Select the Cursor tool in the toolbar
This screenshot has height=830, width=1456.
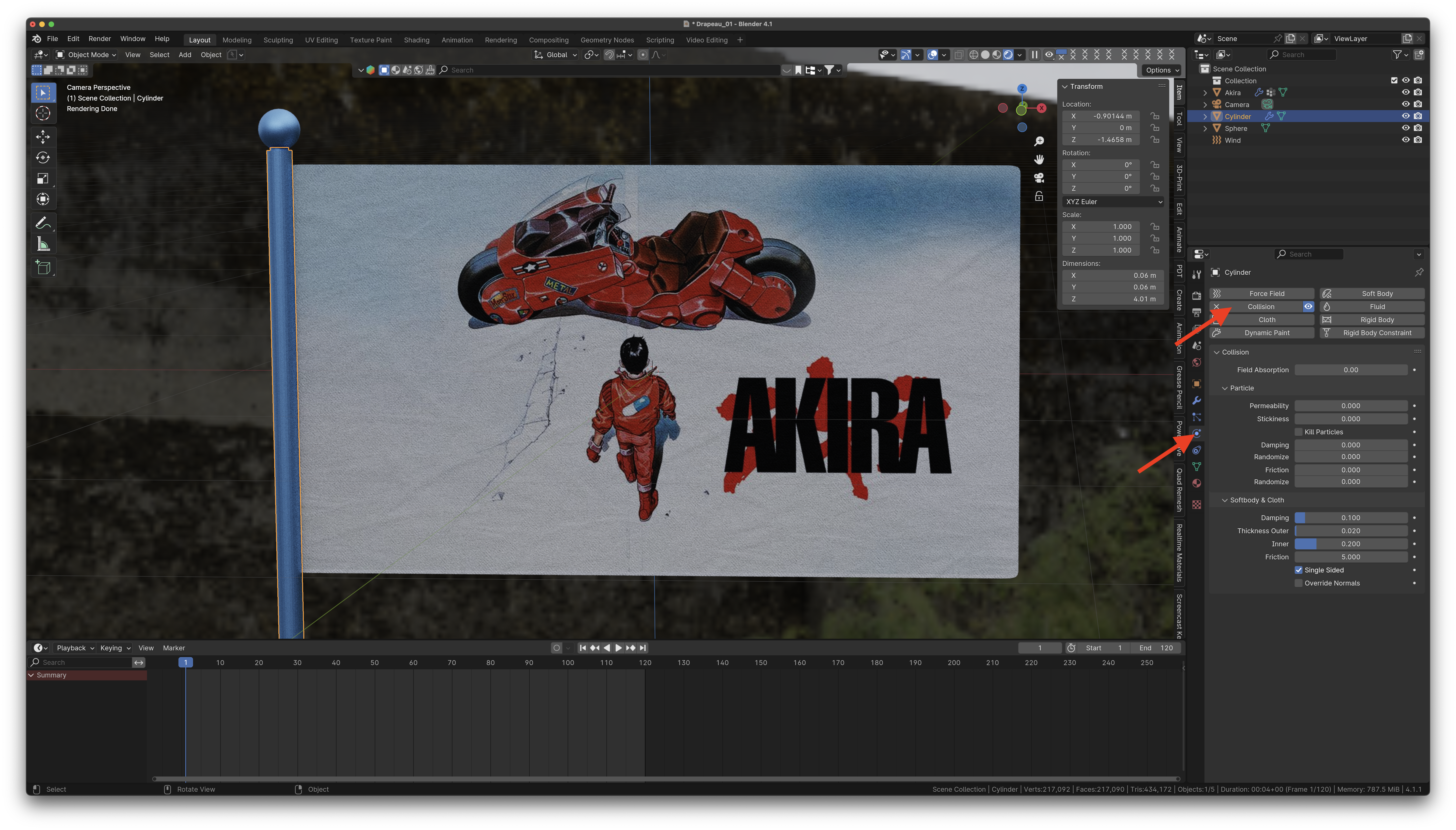point(43,113)
